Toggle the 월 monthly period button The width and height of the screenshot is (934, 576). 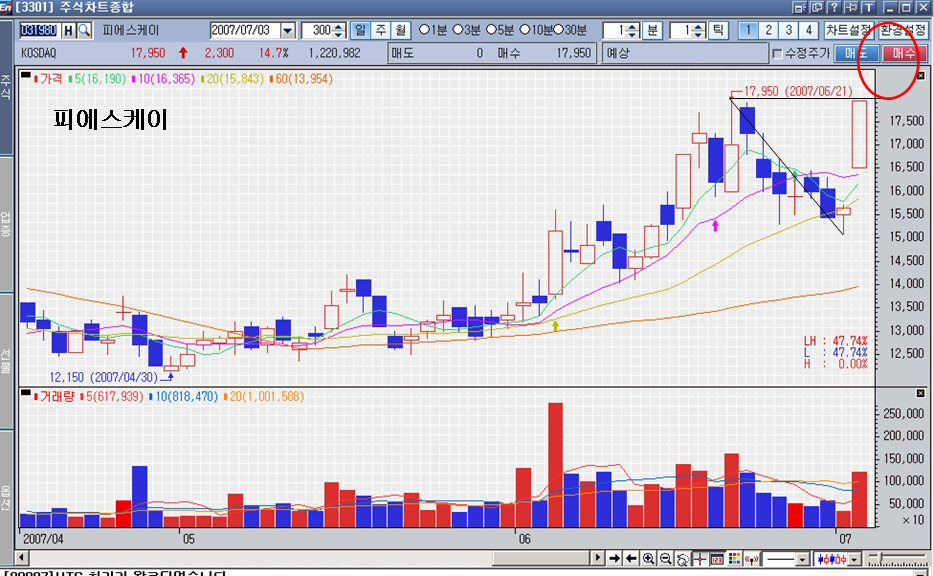pyautogui.click(x=400, y=30)
